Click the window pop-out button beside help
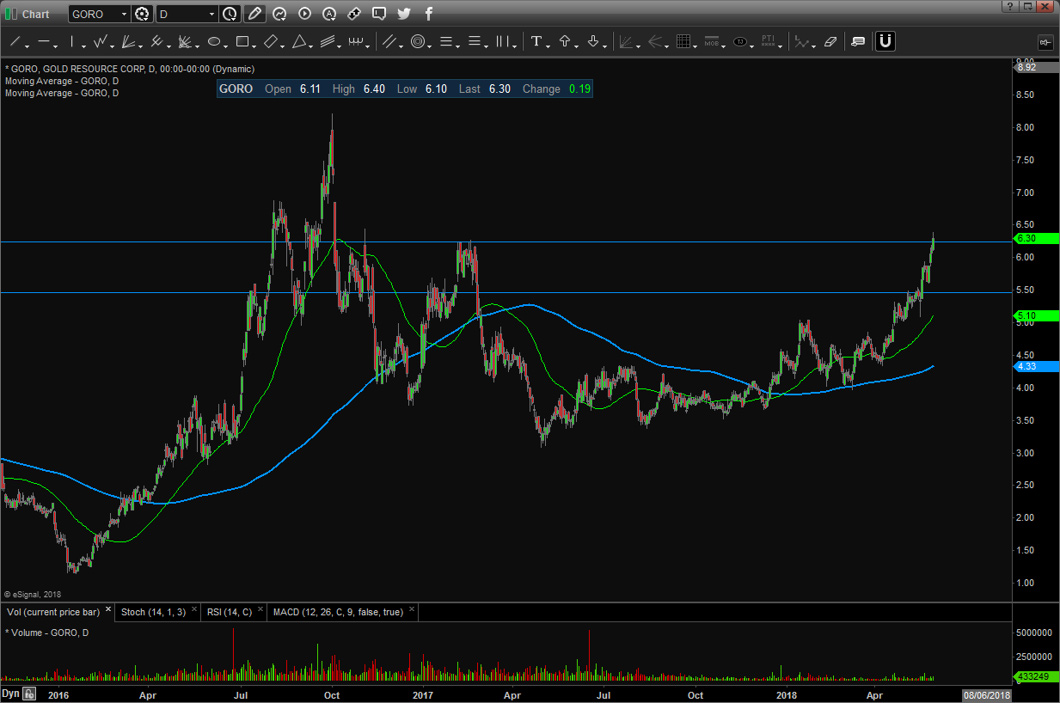 1028,6
